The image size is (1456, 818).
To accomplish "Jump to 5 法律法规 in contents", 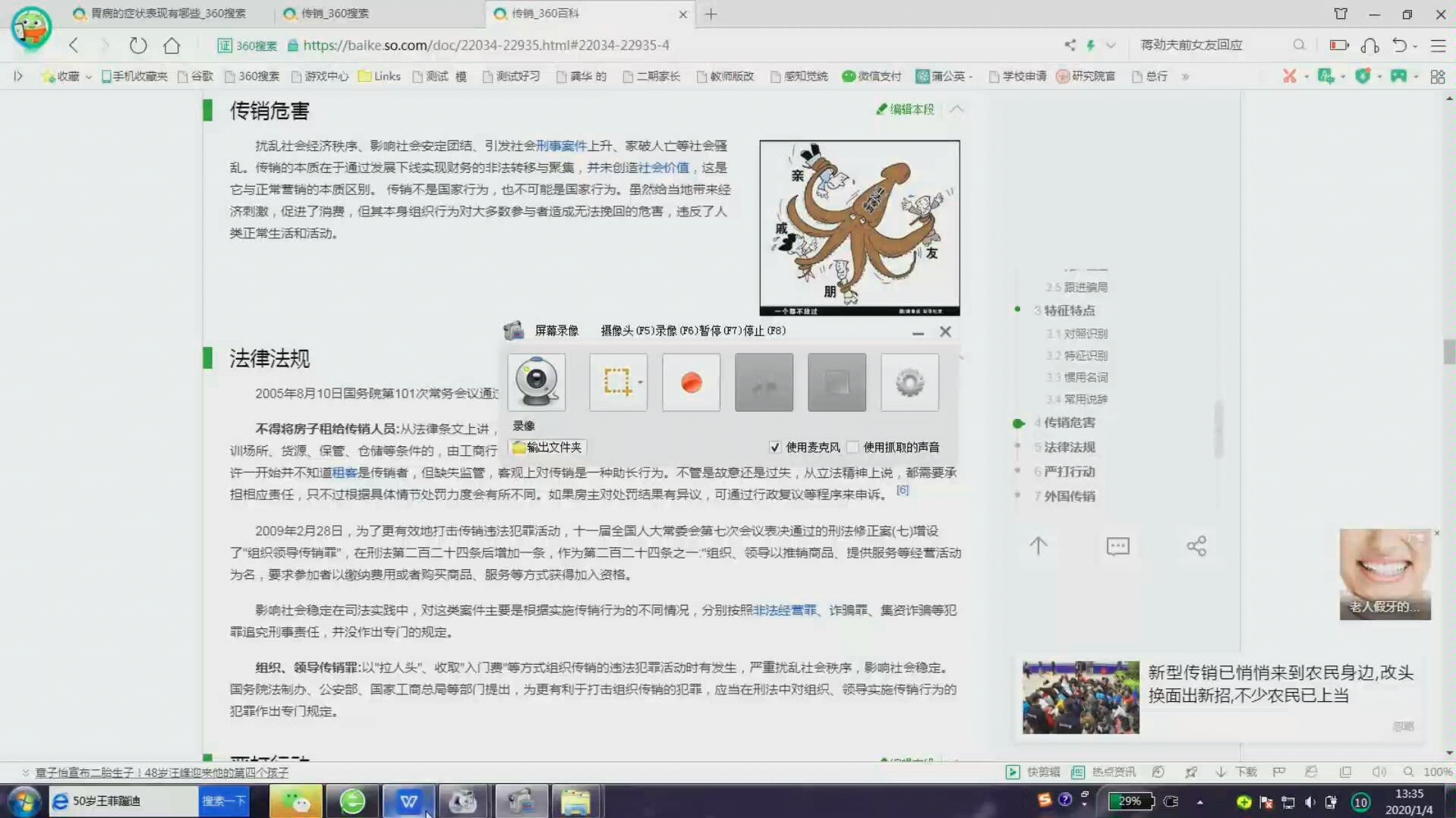I will coord(1064,447).
